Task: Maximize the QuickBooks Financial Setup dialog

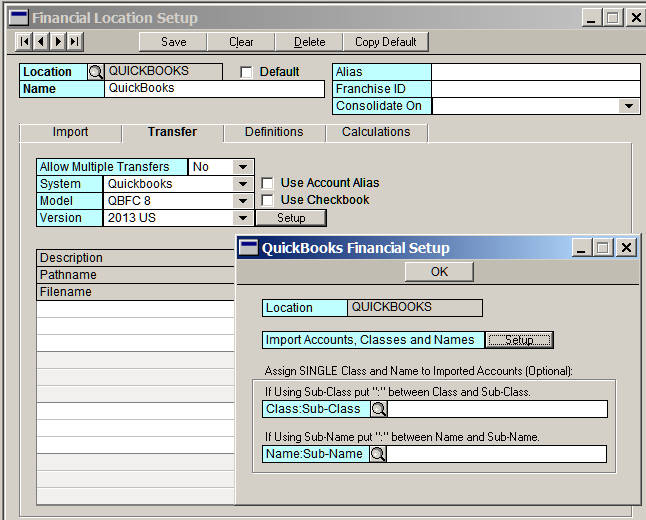Action: point(603,248)
